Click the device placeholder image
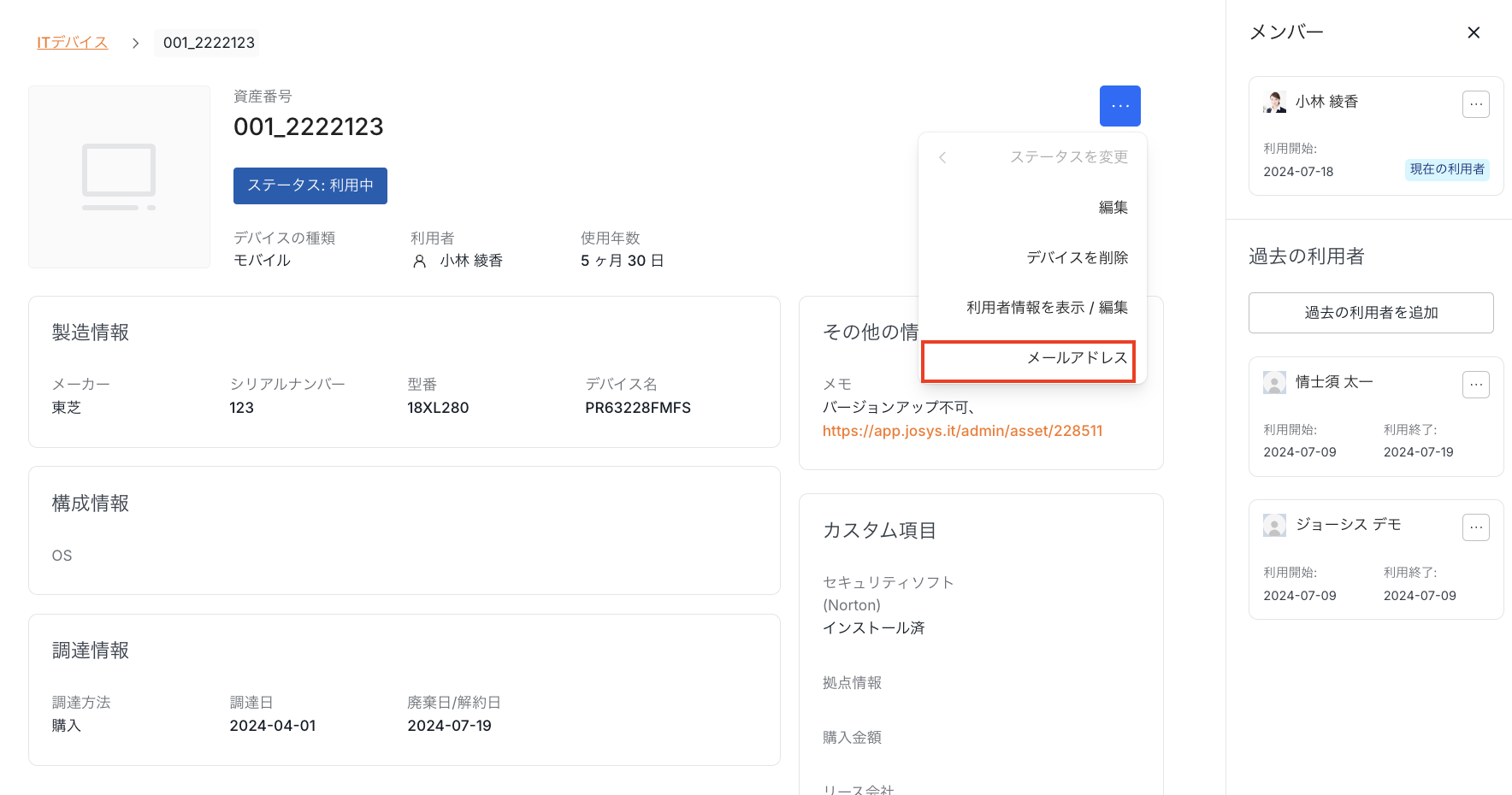Viewport: 1512px width, 795px height. (x=119, y=177)
